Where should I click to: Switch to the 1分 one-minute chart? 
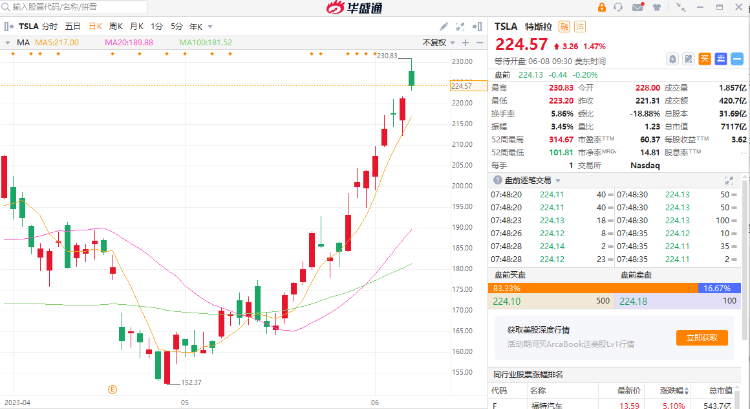point(156,26)
